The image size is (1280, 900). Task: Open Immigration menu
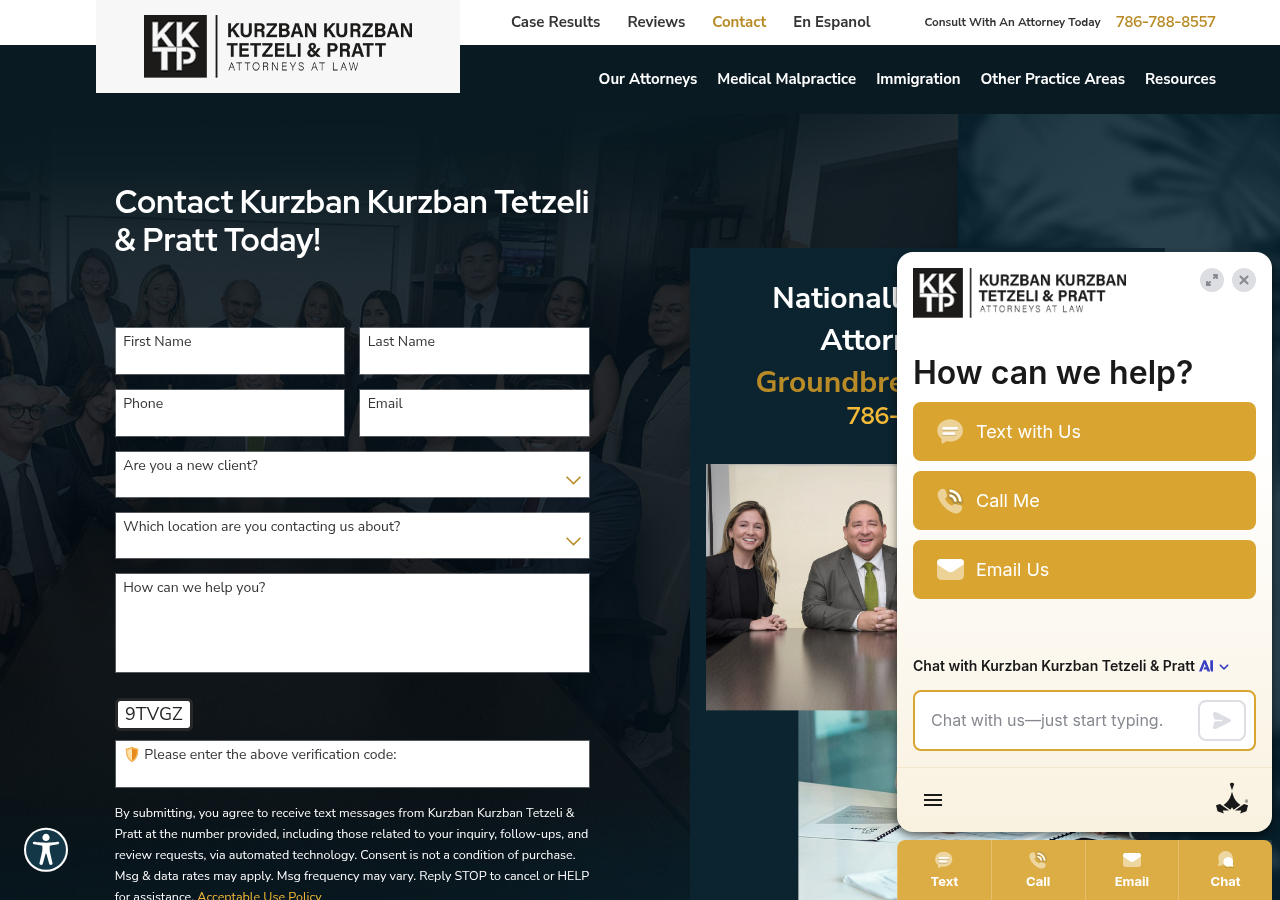click(918, 79)
